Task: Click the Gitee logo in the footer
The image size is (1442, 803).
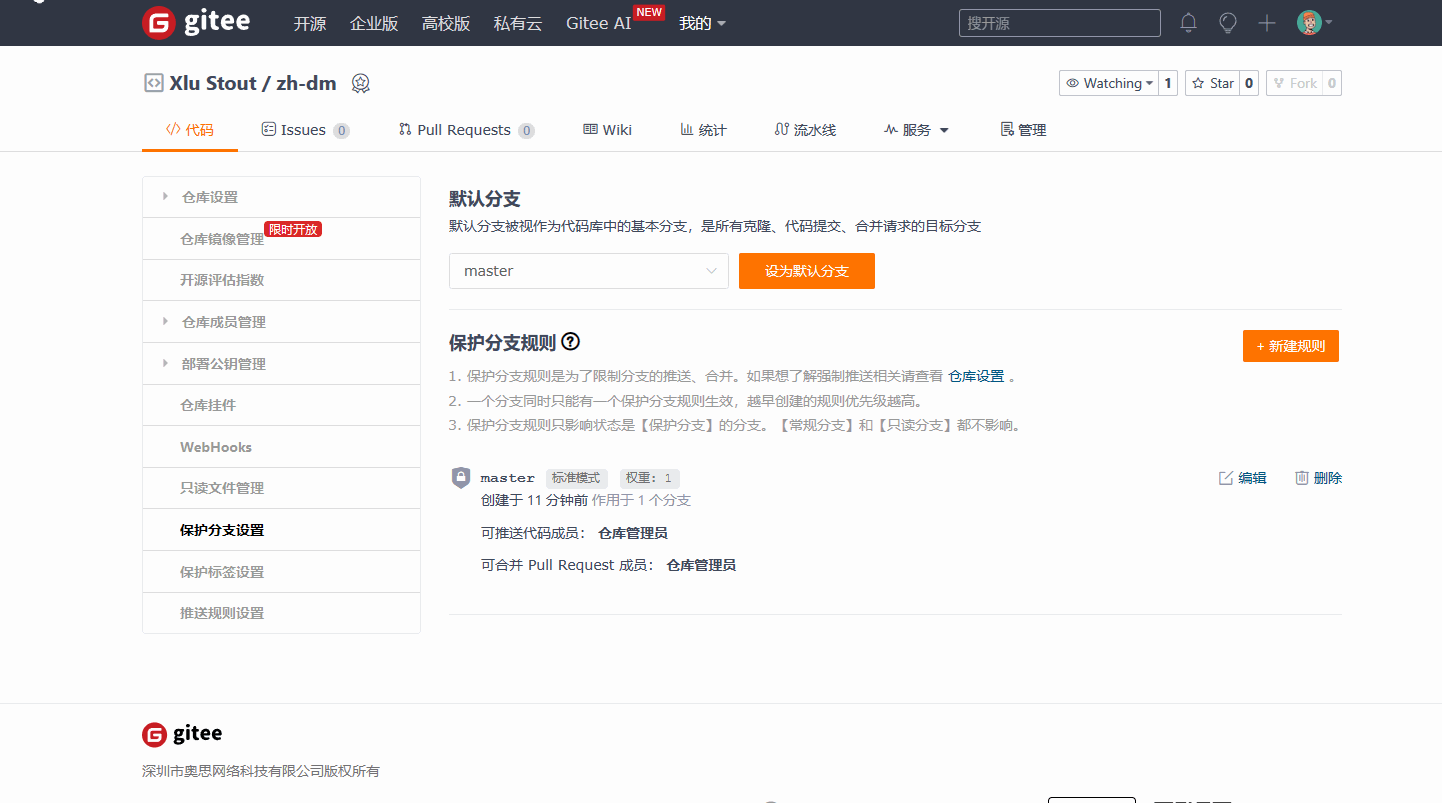Action: pos(182,734)
